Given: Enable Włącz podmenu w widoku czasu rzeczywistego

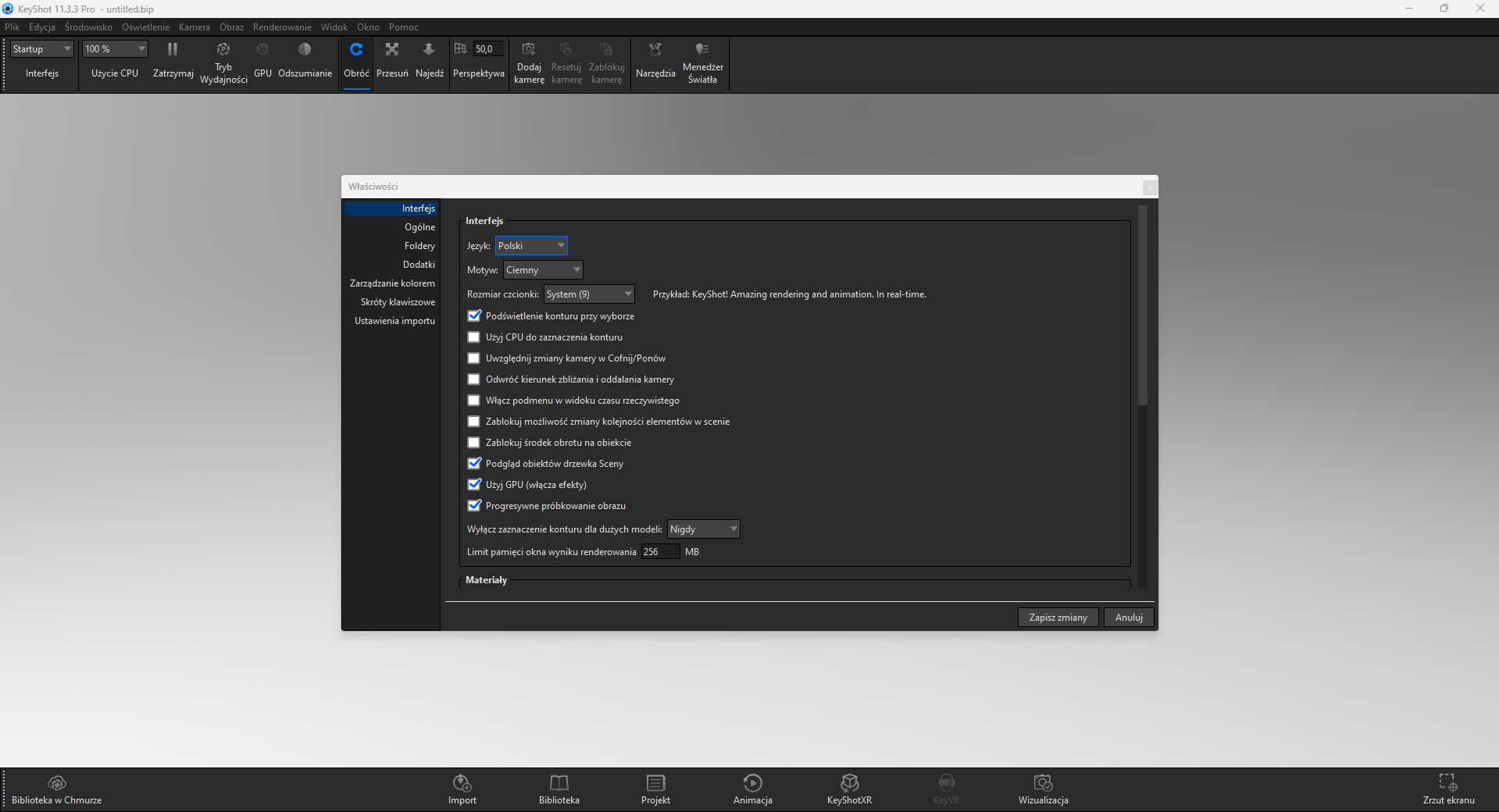Looking at the screenshot, I should tap(473, 401).
